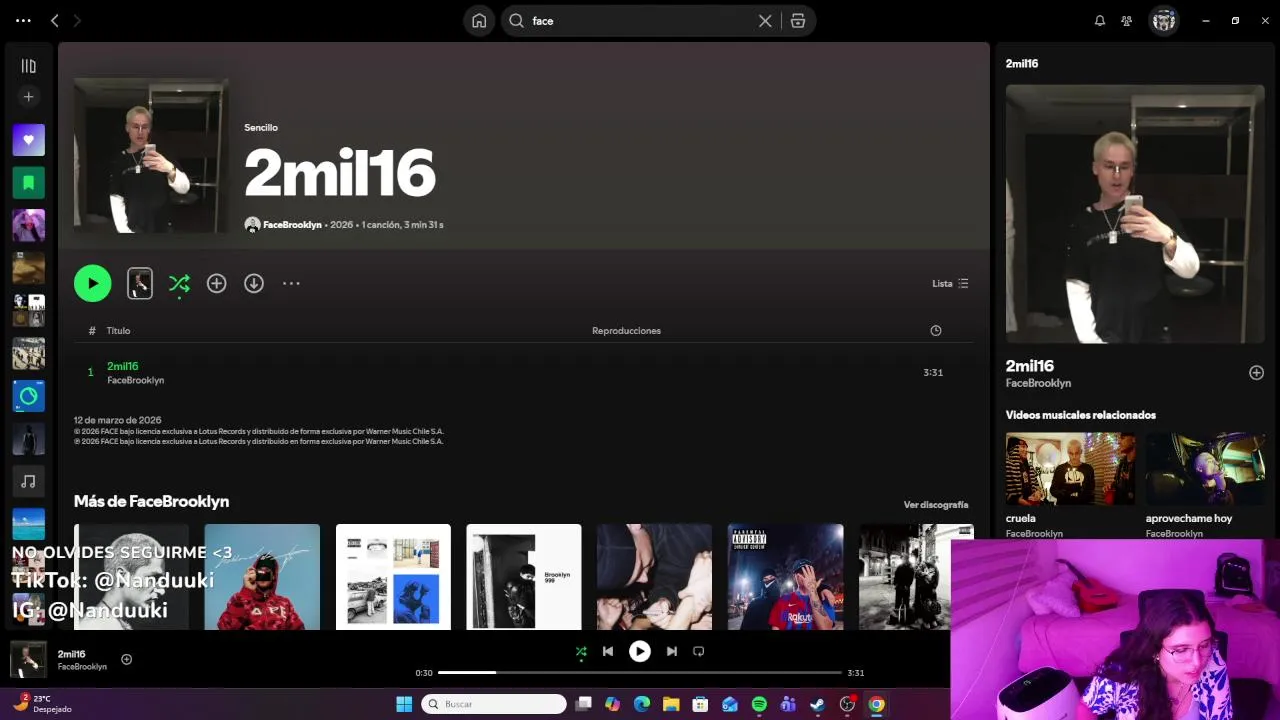The height and width of the screenshot is (720, 1280).
Task: Skip to the previous track
Action: (x=607, y=651)
